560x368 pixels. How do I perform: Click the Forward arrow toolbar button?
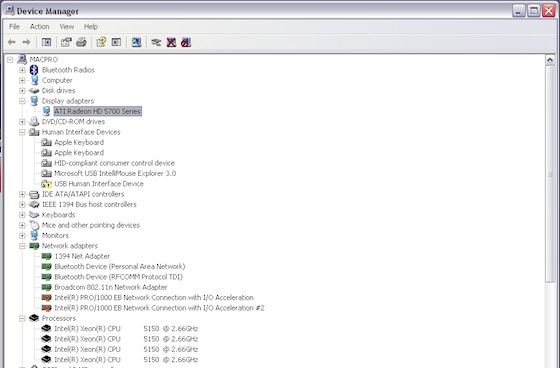coord(26,43)
